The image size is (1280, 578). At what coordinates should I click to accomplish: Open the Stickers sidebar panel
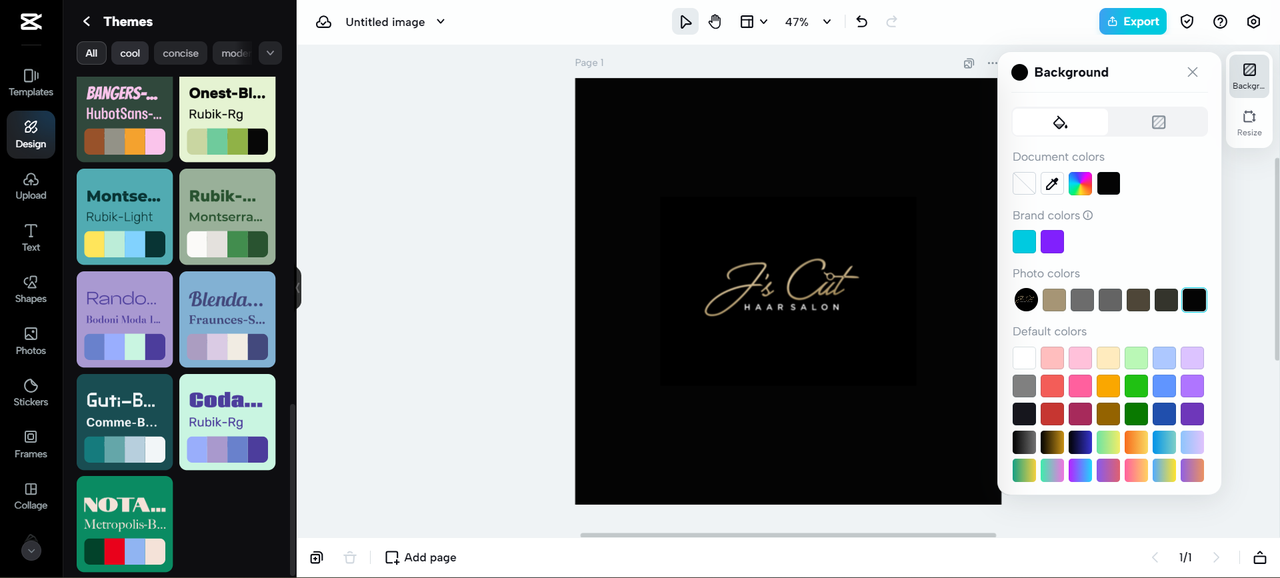click(x=31, y=393)
